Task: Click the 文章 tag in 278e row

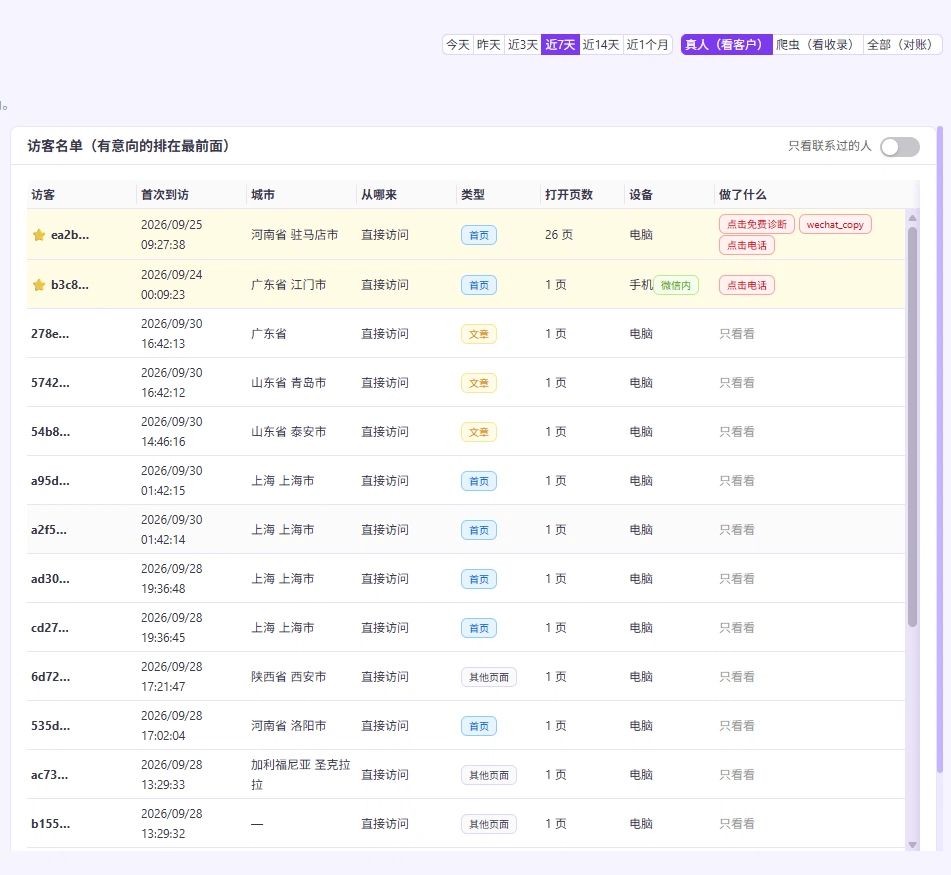Action: tap(479, 334)
